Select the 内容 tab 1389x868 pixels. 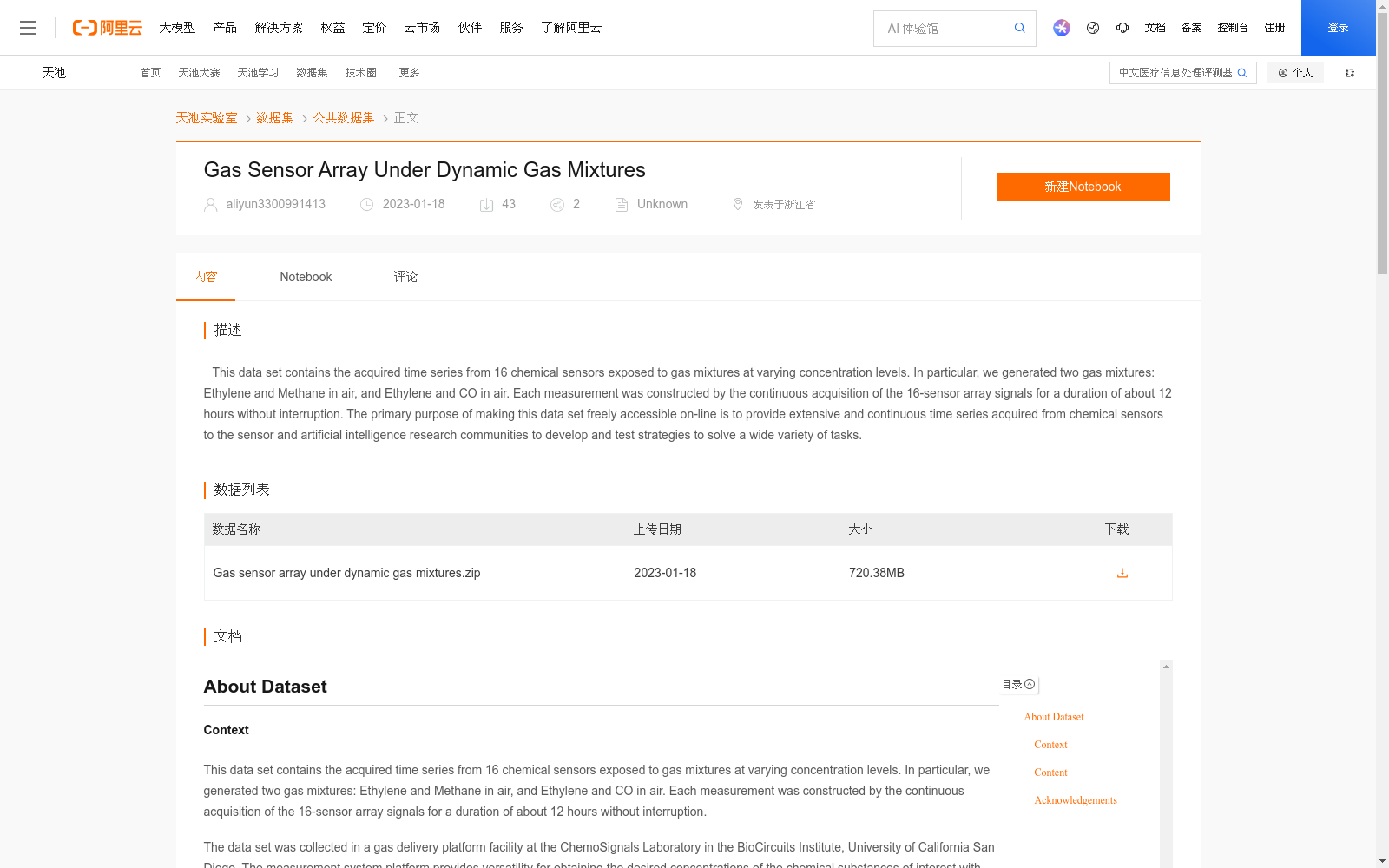click(x=205, y=277)
